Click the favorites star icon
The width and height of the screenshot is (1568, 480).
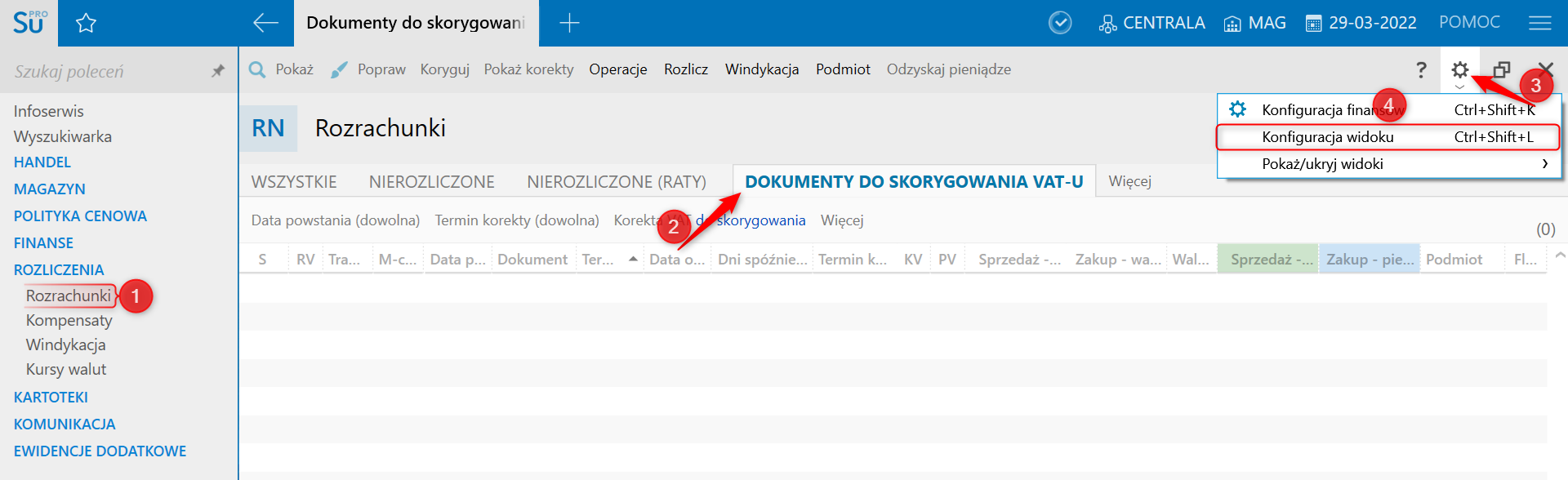click(86, 23)
